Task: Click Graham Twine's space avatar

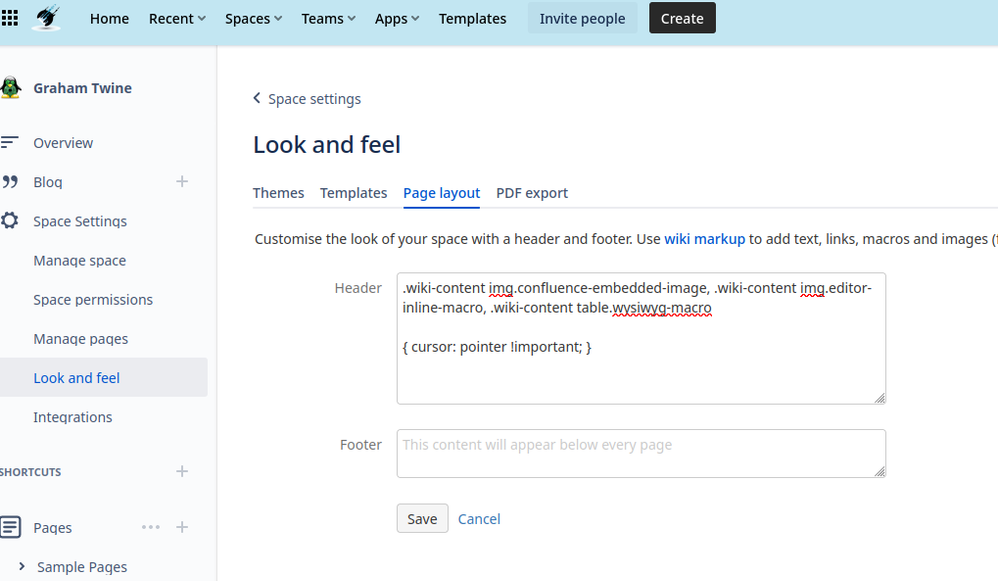Action: [12, 87]
